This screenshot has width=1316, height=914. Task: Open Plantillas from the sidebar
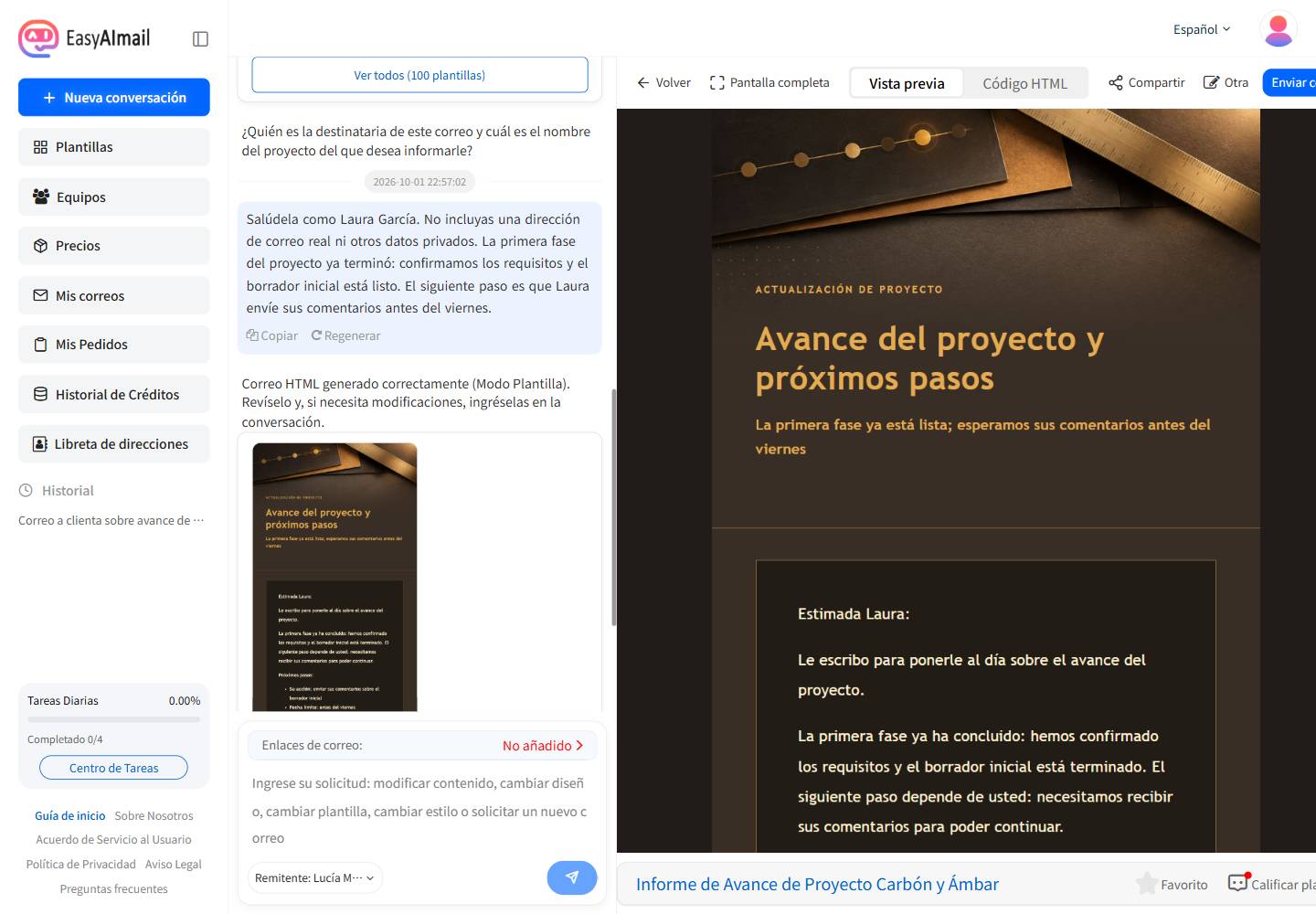tap(114, 147)
